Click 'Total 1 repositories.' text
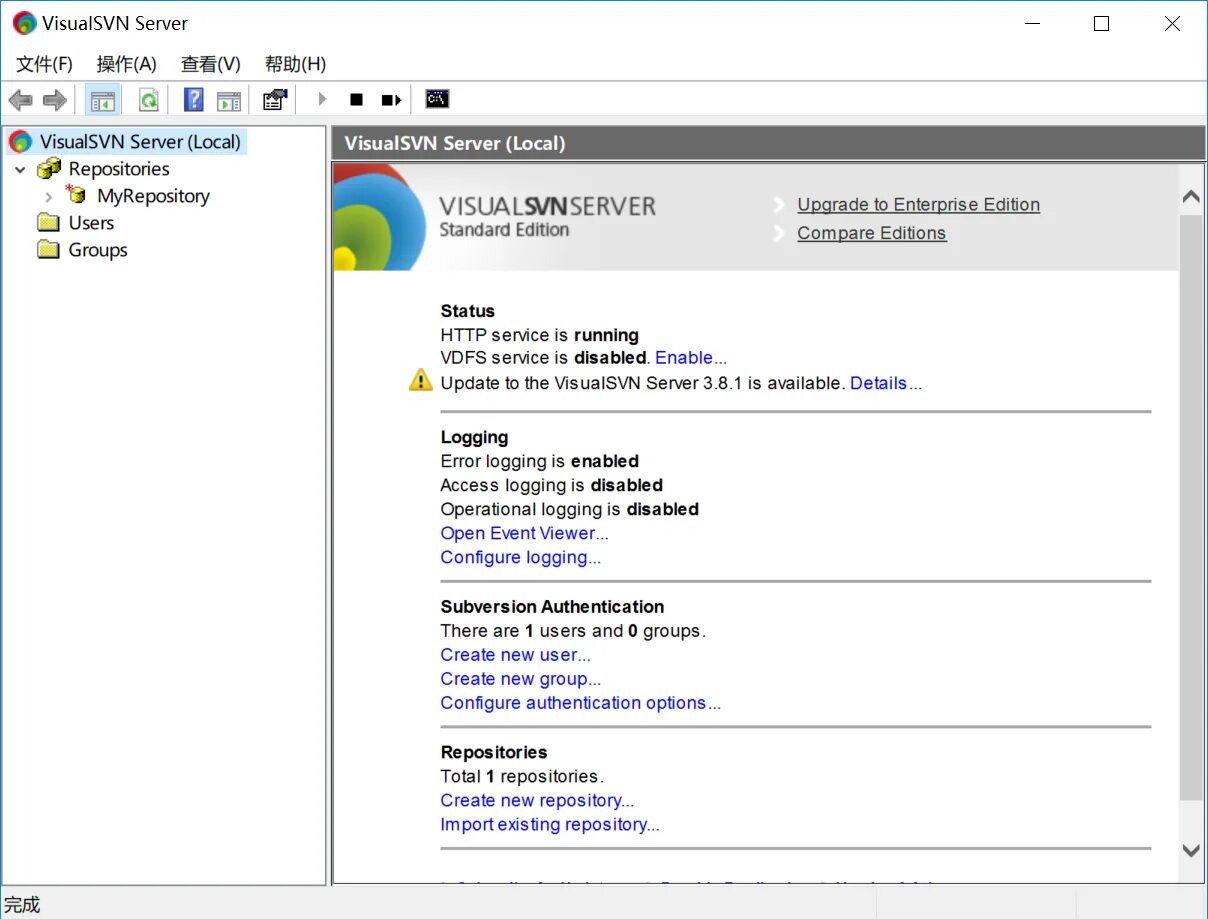This screenshot has width=1208, height=919. click(522, 776)
